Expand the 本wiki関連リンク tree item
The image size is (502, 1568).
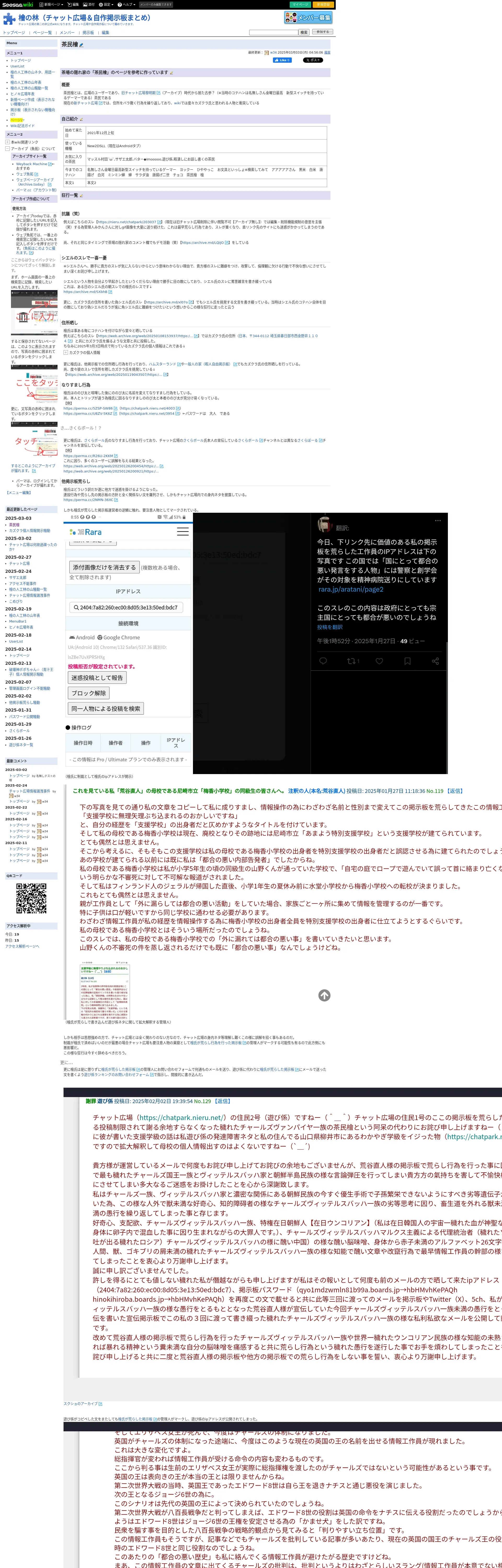pyautogui.click(x=7, y=142)
